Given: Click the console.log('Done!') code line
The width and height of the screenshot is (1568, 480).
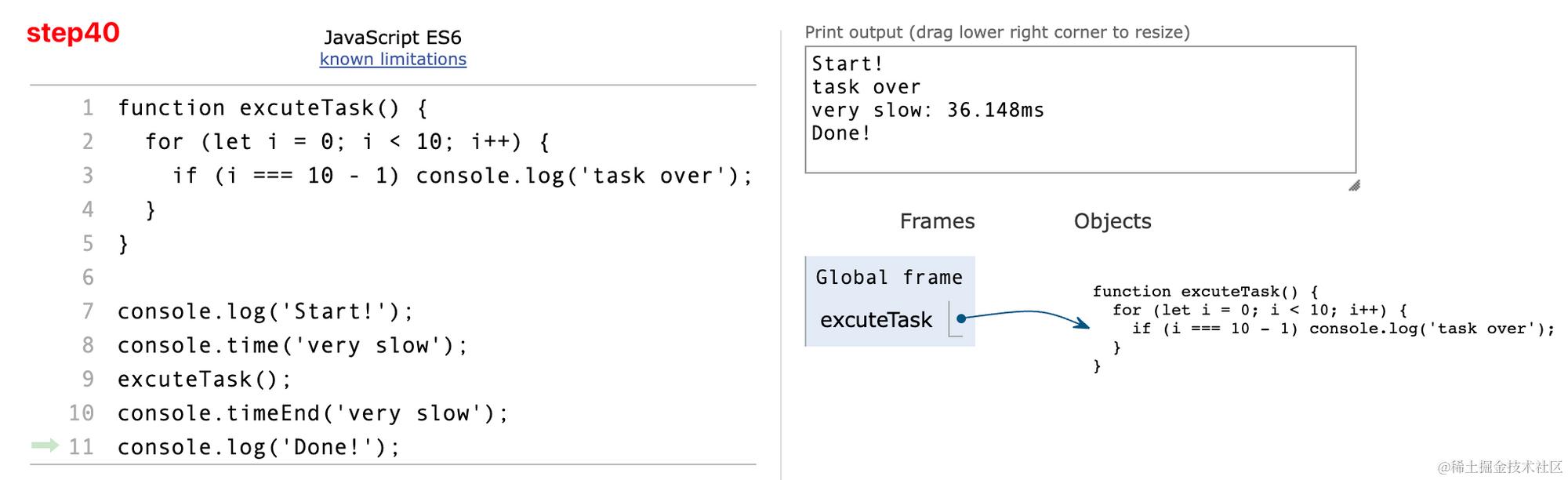Looking at the screenshot, I should pyautogui.click(x=259, y=447).
